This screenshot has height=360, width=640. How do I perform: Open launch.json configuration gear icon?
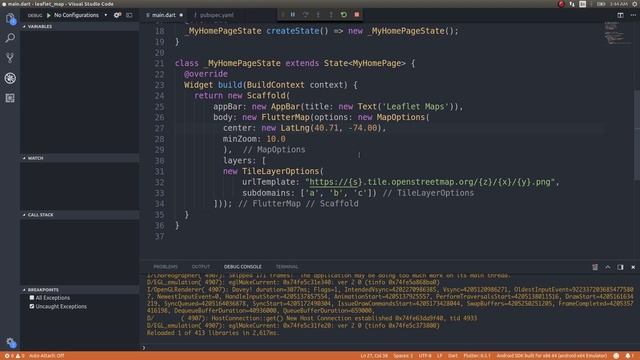tap(118, 15)
